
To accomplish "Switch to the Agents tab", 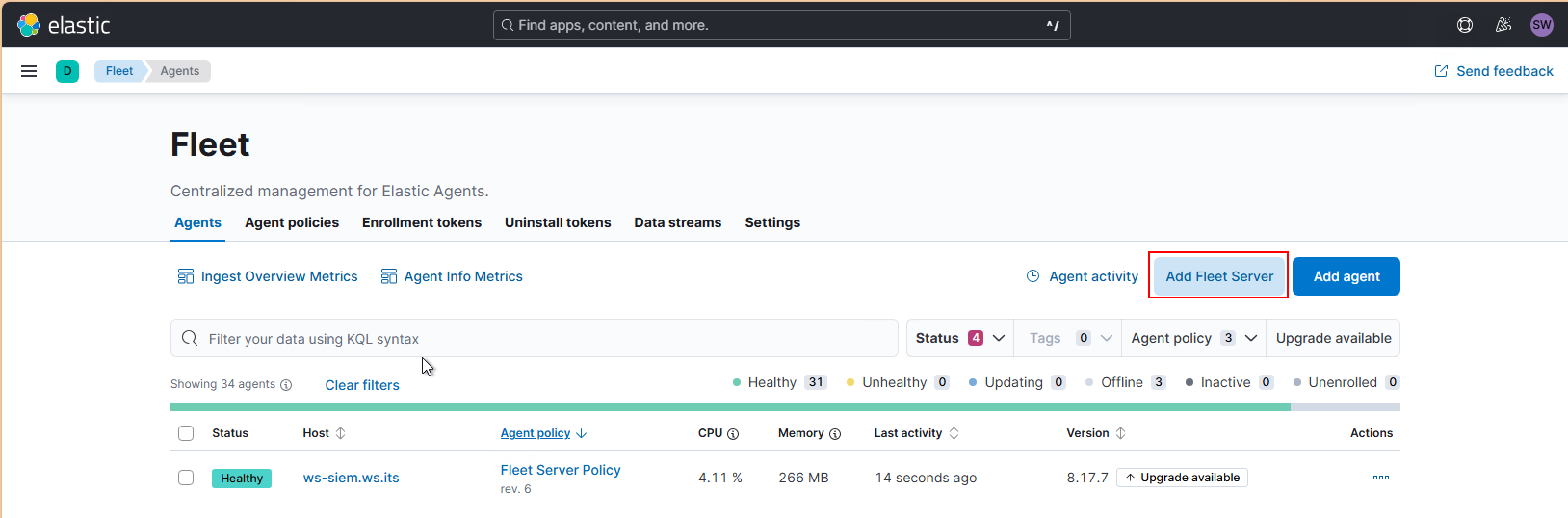I will (x=197, y=222).
